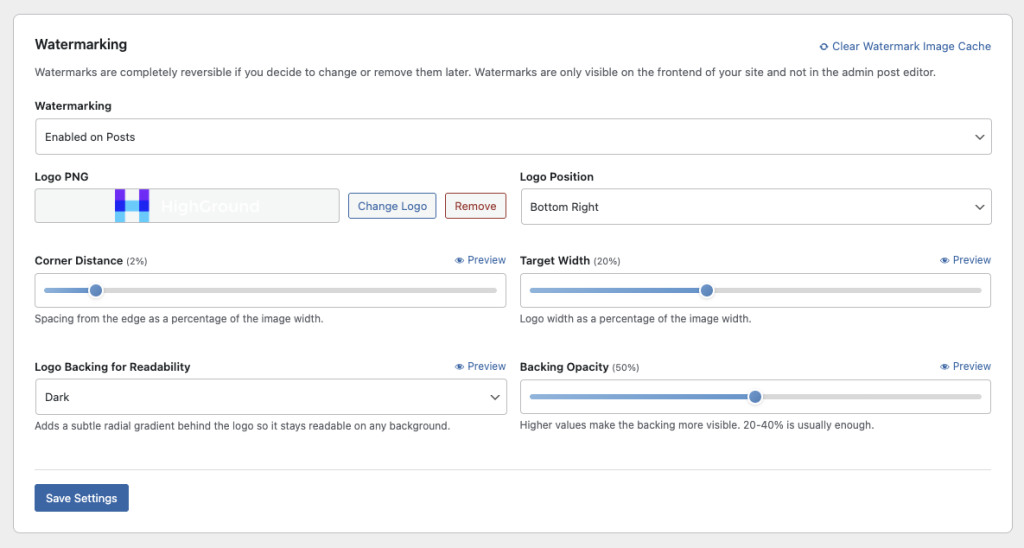Click the Corner Distance slider handle
1024x548 pixels.
(96, 291)
